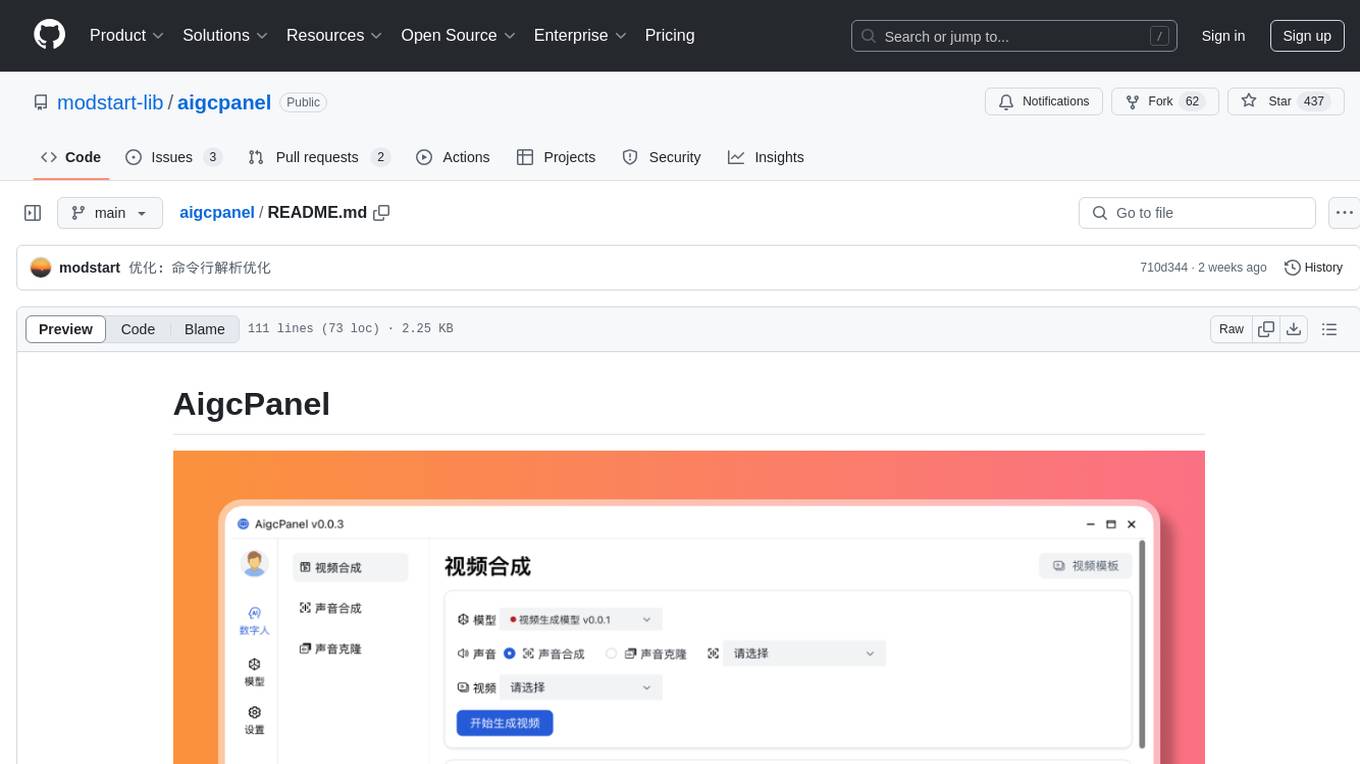The image size is (1360, 764).
Task: Open the README outline icon
Action: [1329, 329]
